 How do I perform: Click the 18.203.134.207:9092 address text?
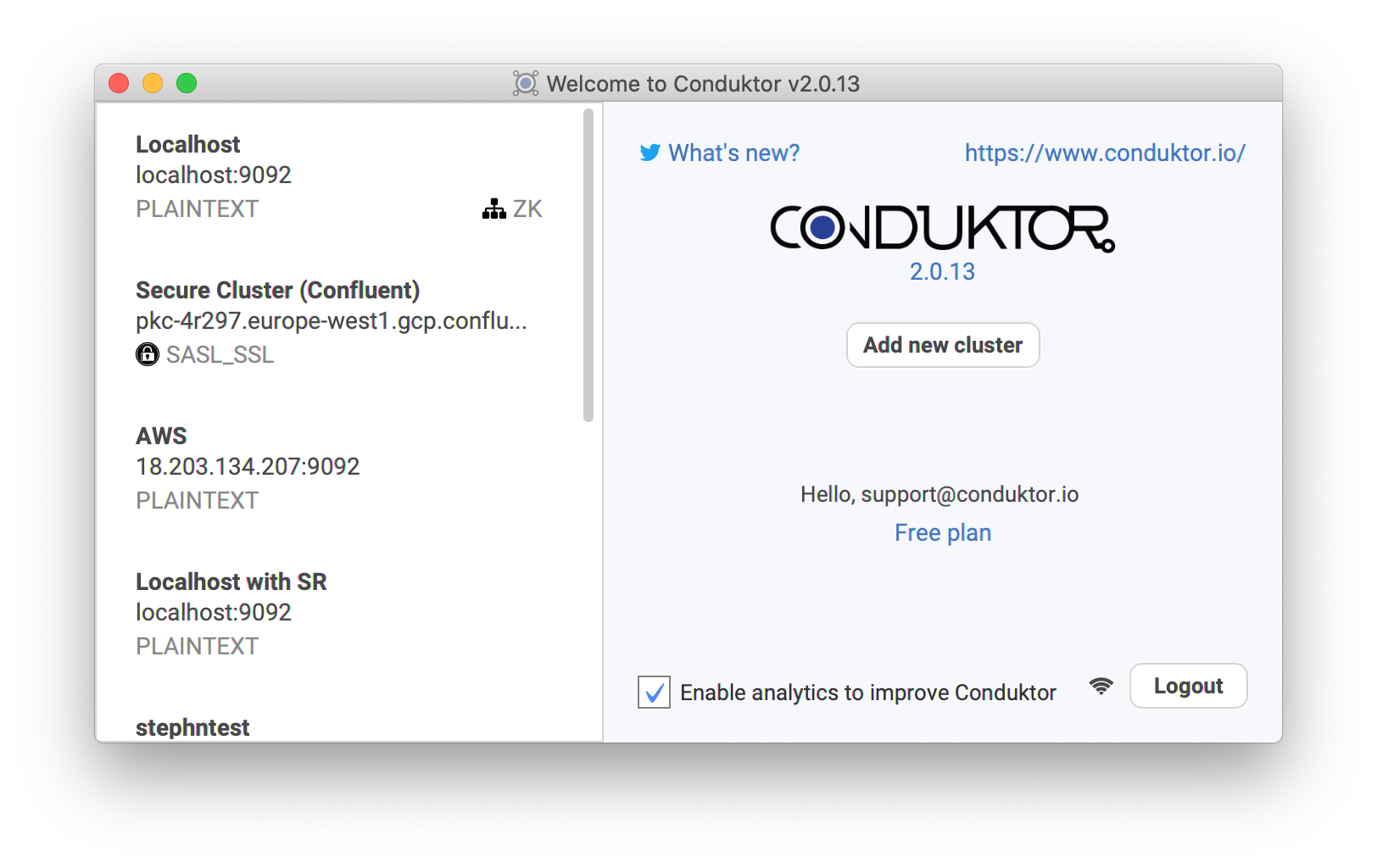(x=248, y=466)
